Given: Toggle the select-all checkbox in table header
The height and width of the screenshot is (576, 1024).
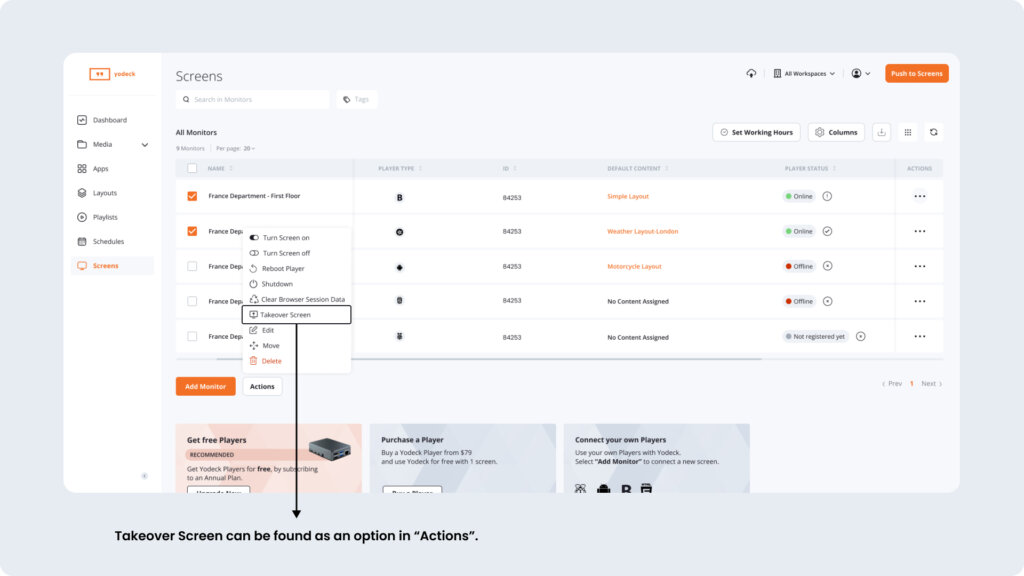Looking at the screenshot, I should point(192,168).
